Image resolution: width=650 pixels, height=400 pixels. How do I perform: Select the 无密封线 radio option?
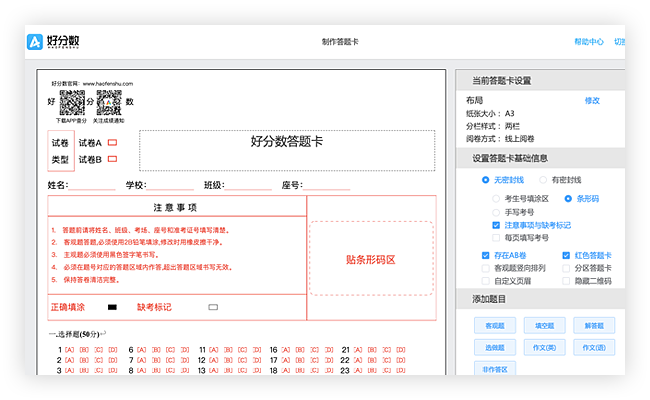click(486, 180)
